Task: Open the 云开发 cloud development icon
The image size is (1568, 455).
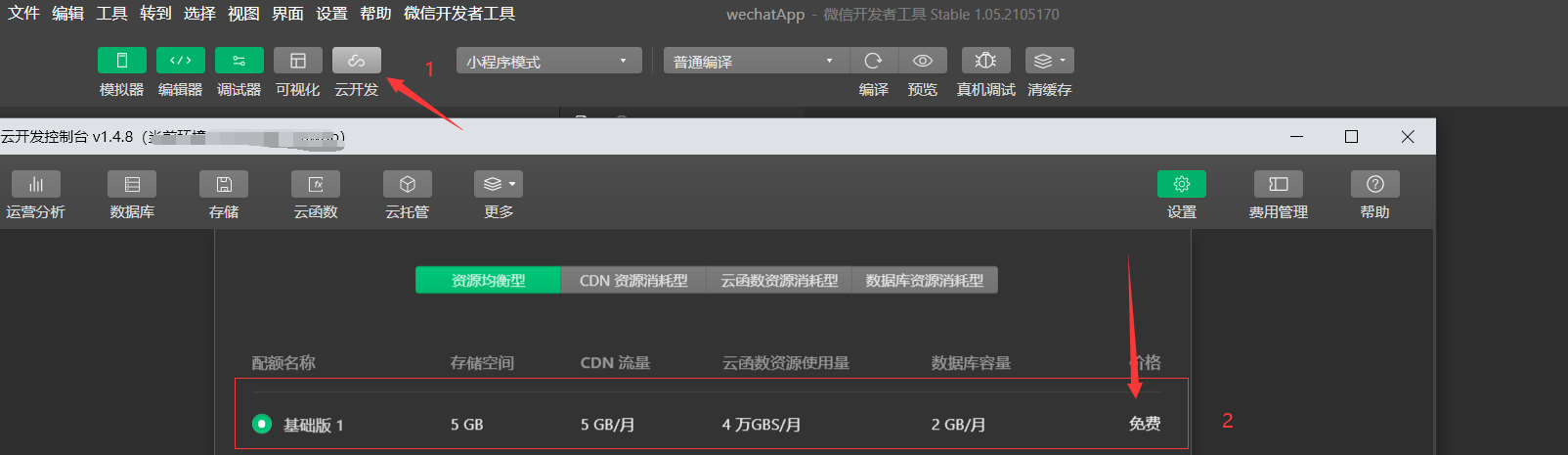Action: coord(357,61)
